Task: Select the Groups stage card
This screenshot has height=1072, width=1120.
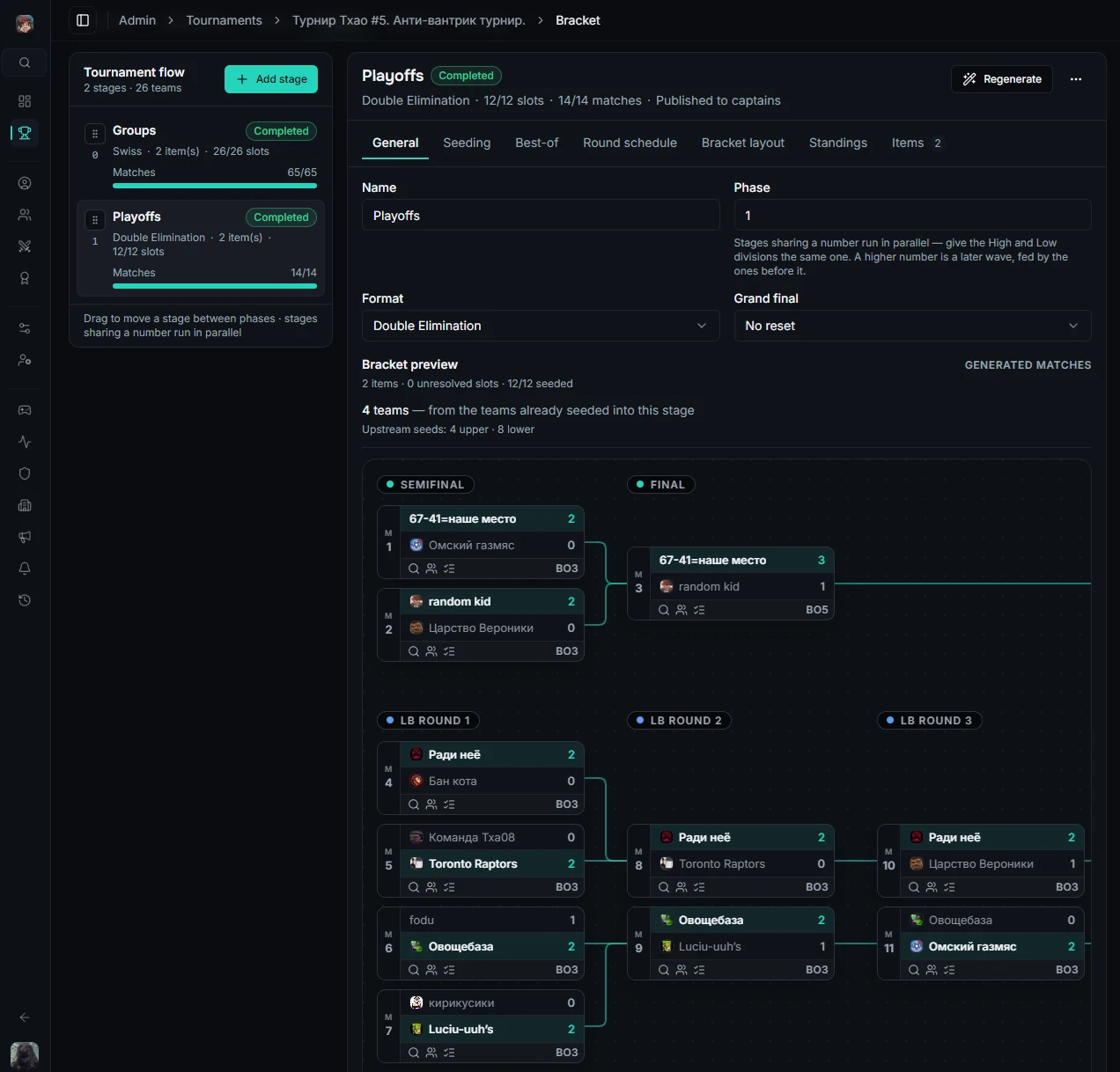Action: [x=201, y=155]
